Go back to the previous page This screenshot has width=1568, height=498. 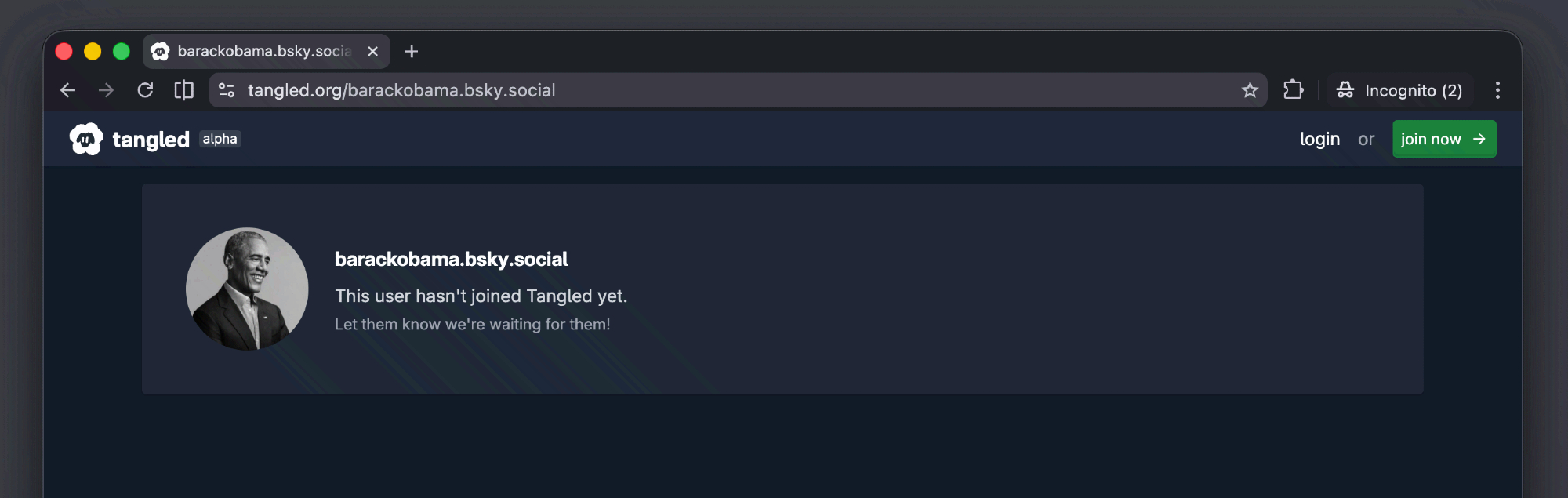pos(68,90)
